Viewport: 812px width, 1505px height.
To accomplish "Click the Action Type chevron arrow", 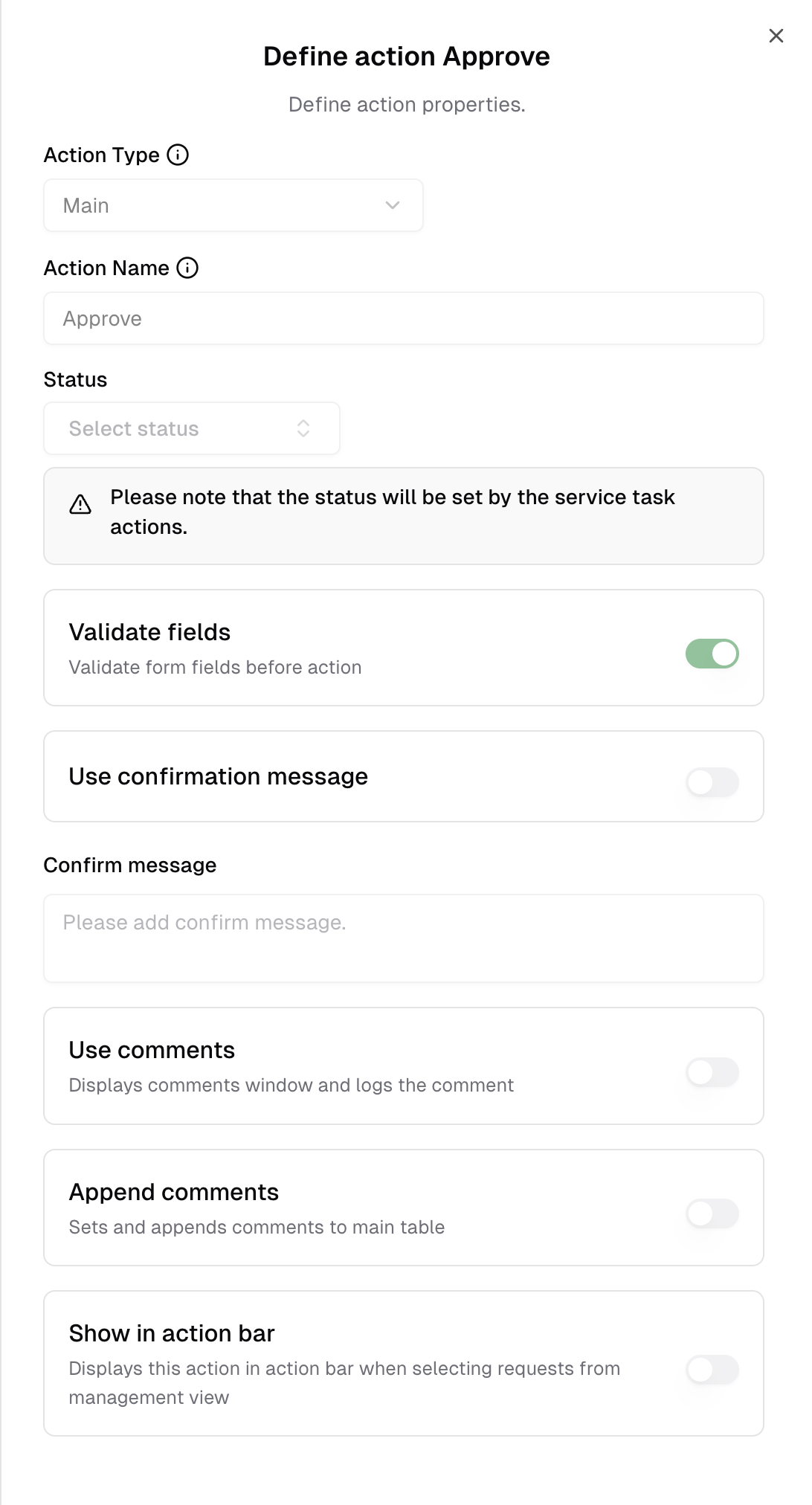I will [393, 205].
